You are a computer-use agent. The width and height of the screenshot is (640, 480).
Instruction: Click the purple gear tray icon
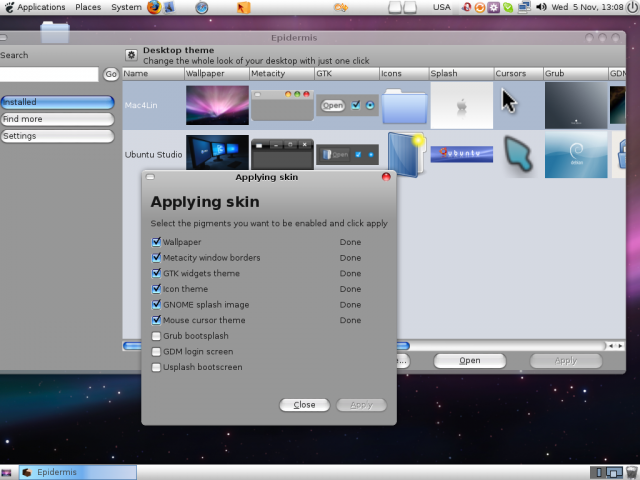[x=493, y=7]
